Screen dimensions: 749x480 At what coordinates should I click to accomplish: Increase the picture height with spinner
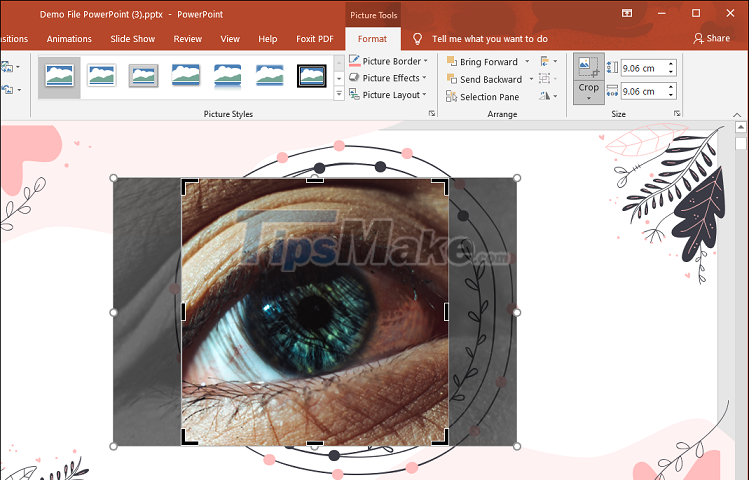(671, 64)
